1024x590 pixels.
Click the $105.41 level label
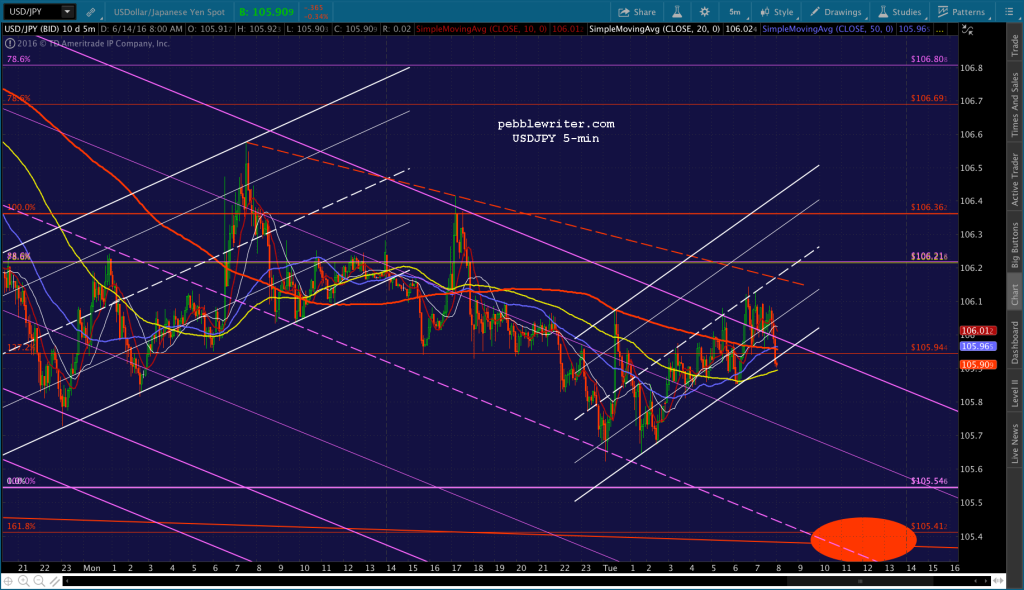click(x=929, y=526)
